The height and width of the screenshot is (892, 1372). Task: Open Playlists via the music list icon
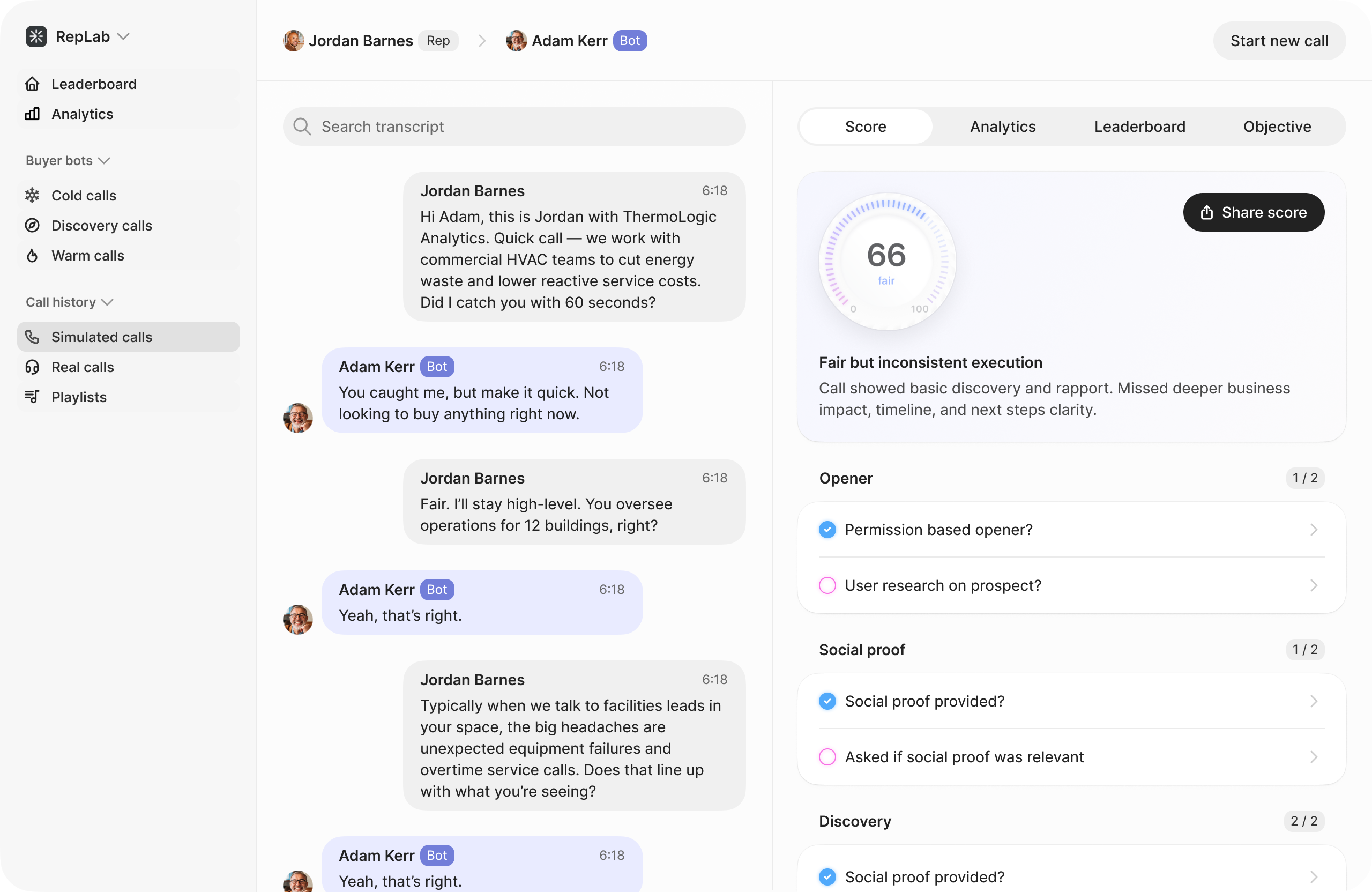(x=32, y=397)
